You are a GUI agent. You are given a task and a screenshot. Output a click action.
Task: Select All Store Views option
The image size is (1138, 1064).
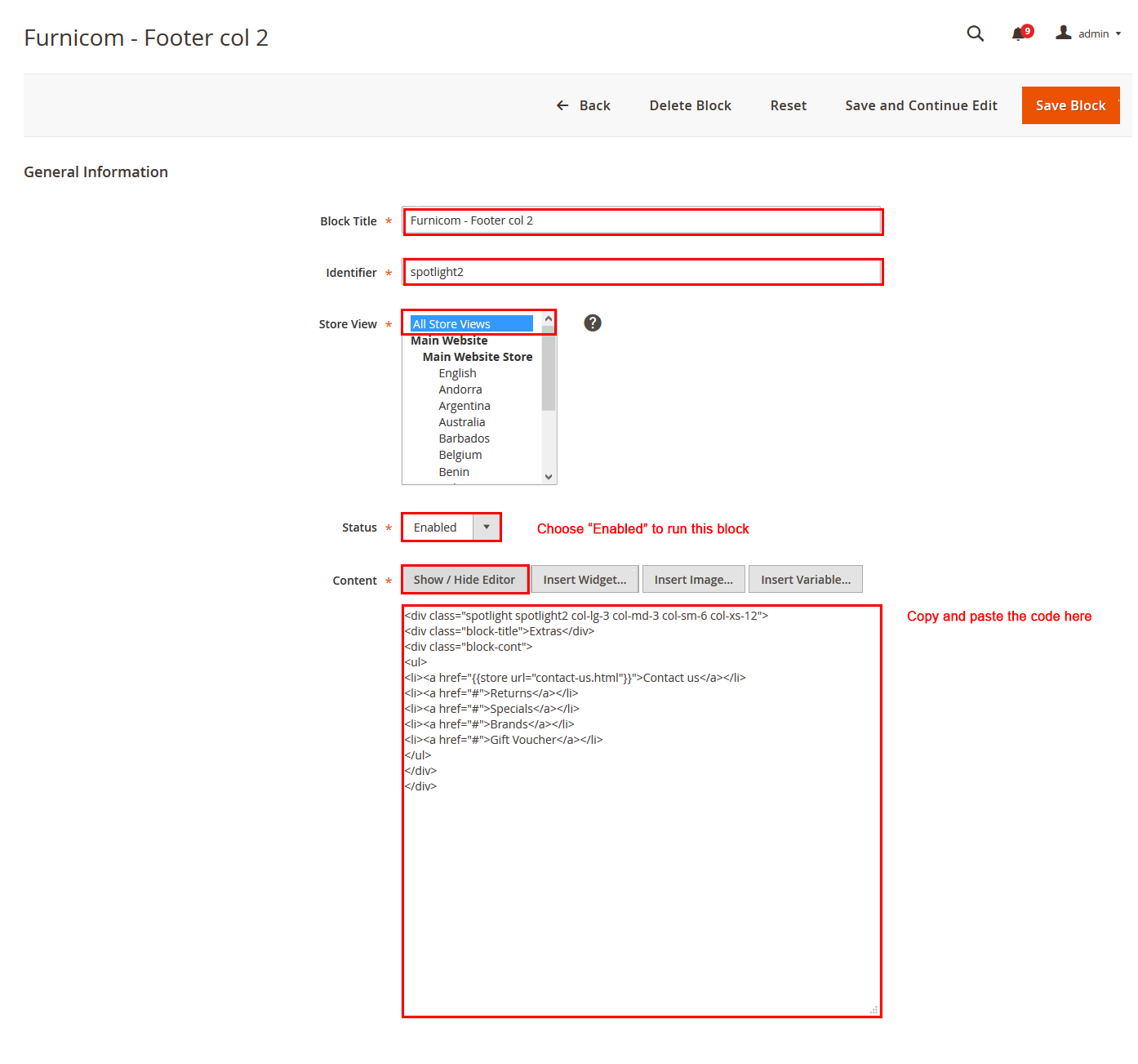click(x=472, y=324)
